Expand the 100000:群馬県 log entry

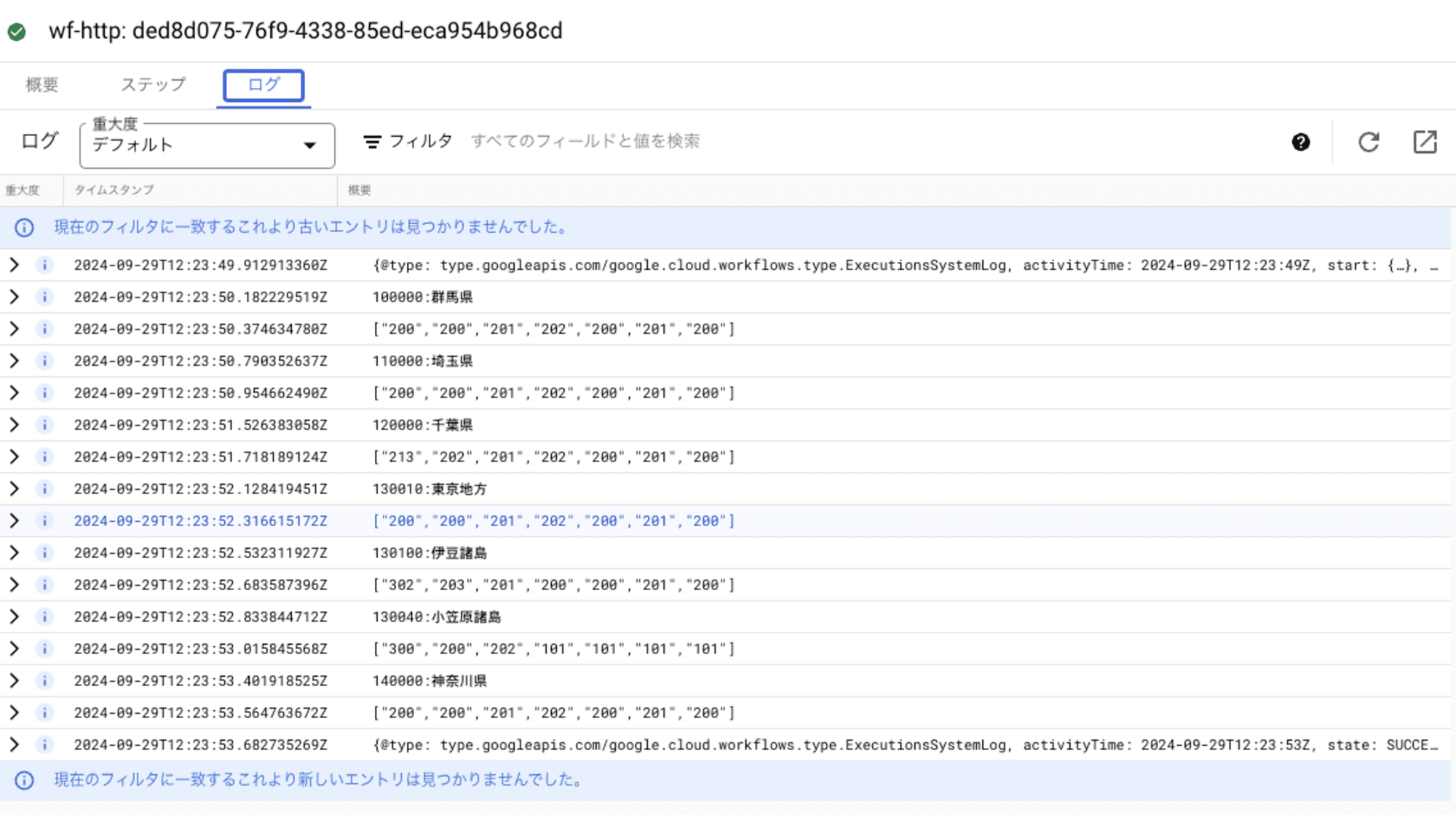coord(14,297)
